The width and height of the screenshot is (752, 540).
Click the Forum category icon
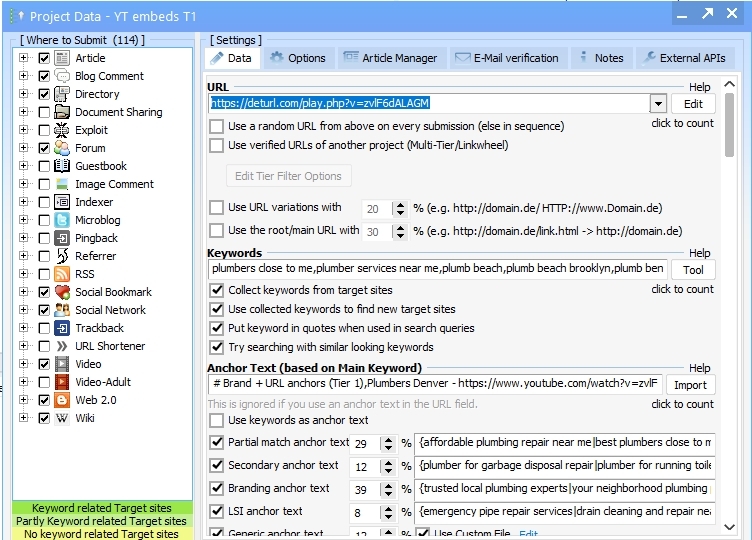(62, 148)
